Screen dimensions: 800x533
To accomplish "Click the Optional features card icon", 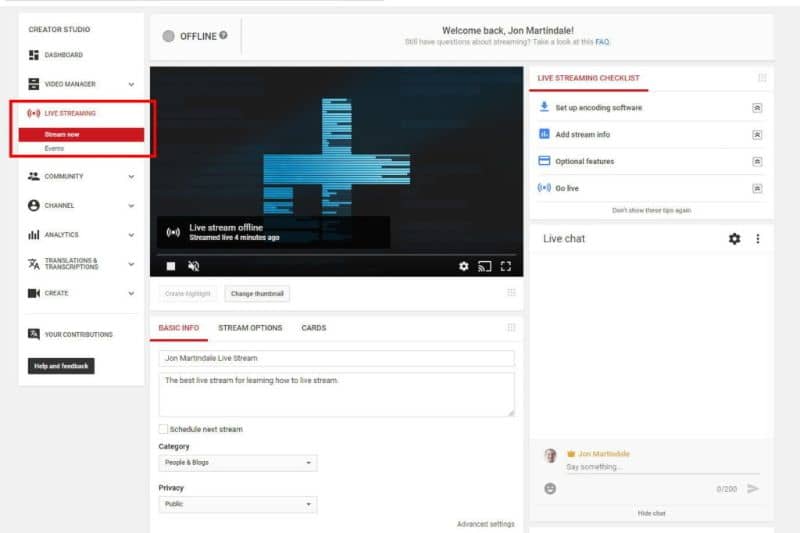I will [x=544, y=161].
